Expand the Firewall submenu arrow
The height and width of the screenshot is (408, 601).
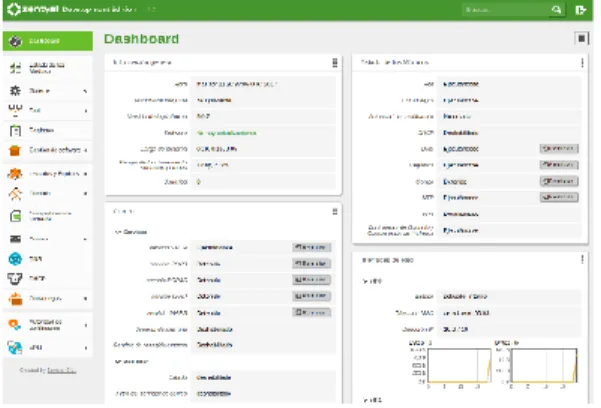coord(85,298)
